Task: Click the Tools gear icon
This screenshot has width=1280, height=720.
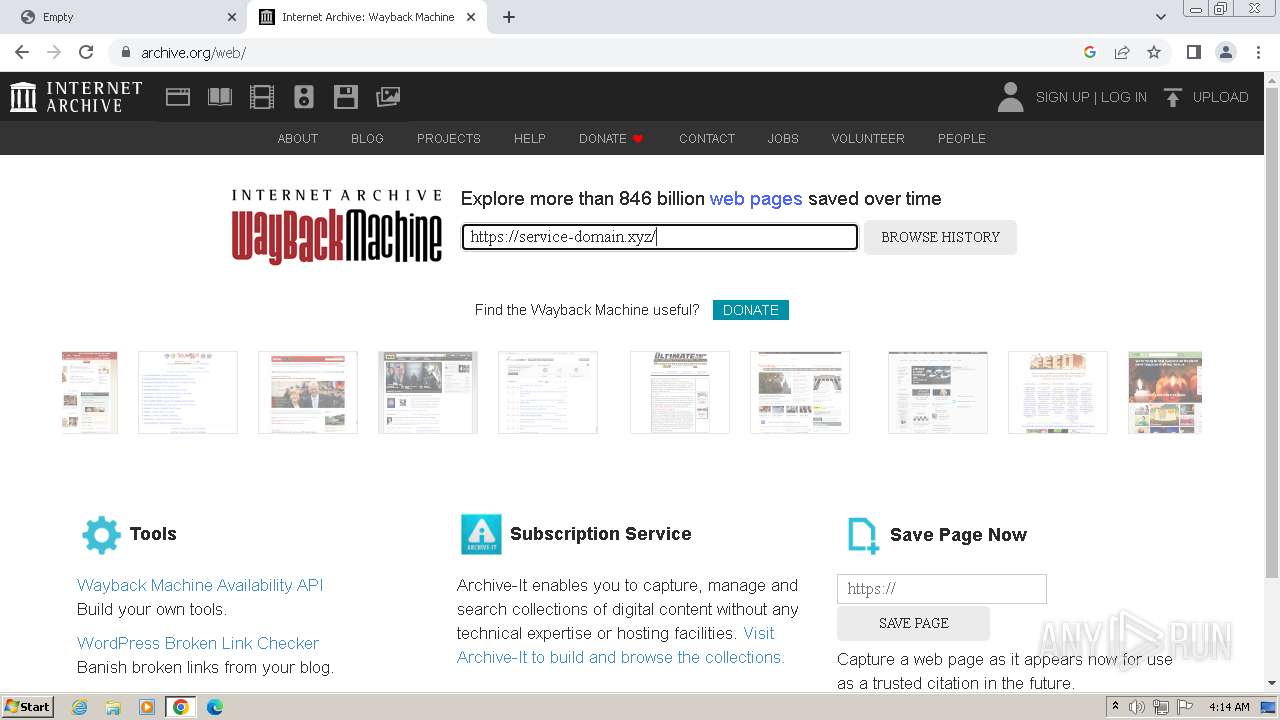Action: point(101,535)
